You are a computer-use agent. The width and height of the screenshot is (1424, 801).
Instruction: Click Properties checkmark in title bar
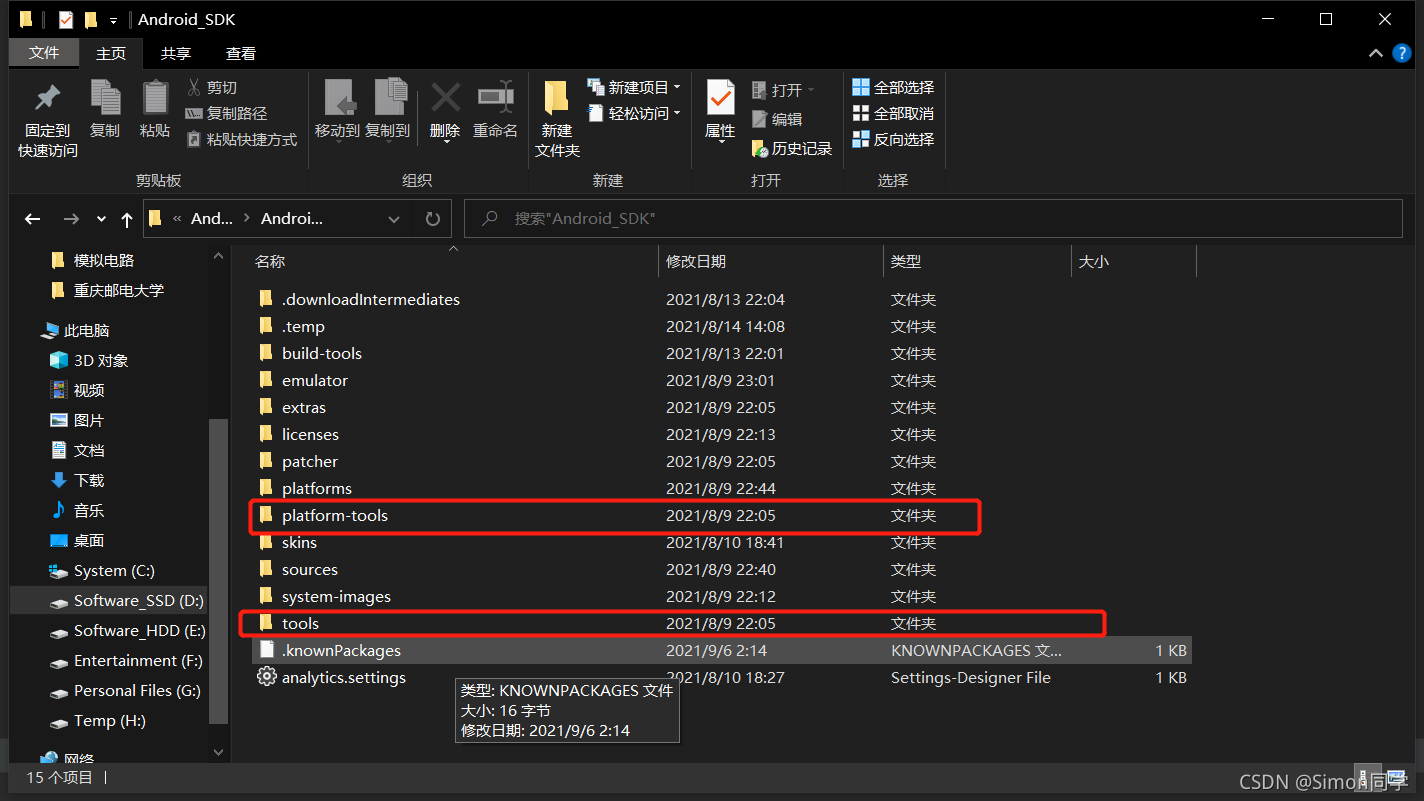pos(66,19)
